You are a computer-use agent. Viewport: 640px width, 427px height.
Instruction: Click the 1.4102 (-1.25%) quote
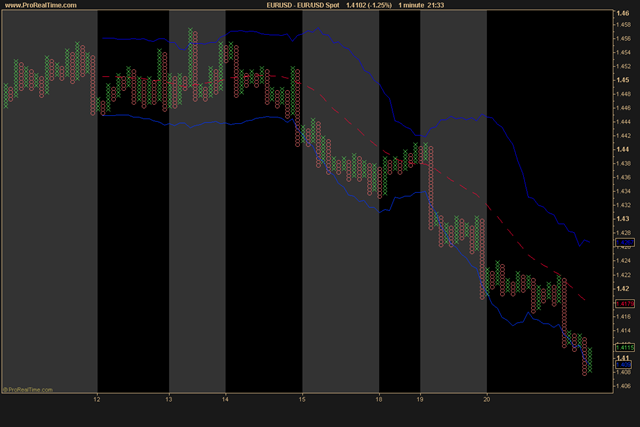[x=369, y=5]
